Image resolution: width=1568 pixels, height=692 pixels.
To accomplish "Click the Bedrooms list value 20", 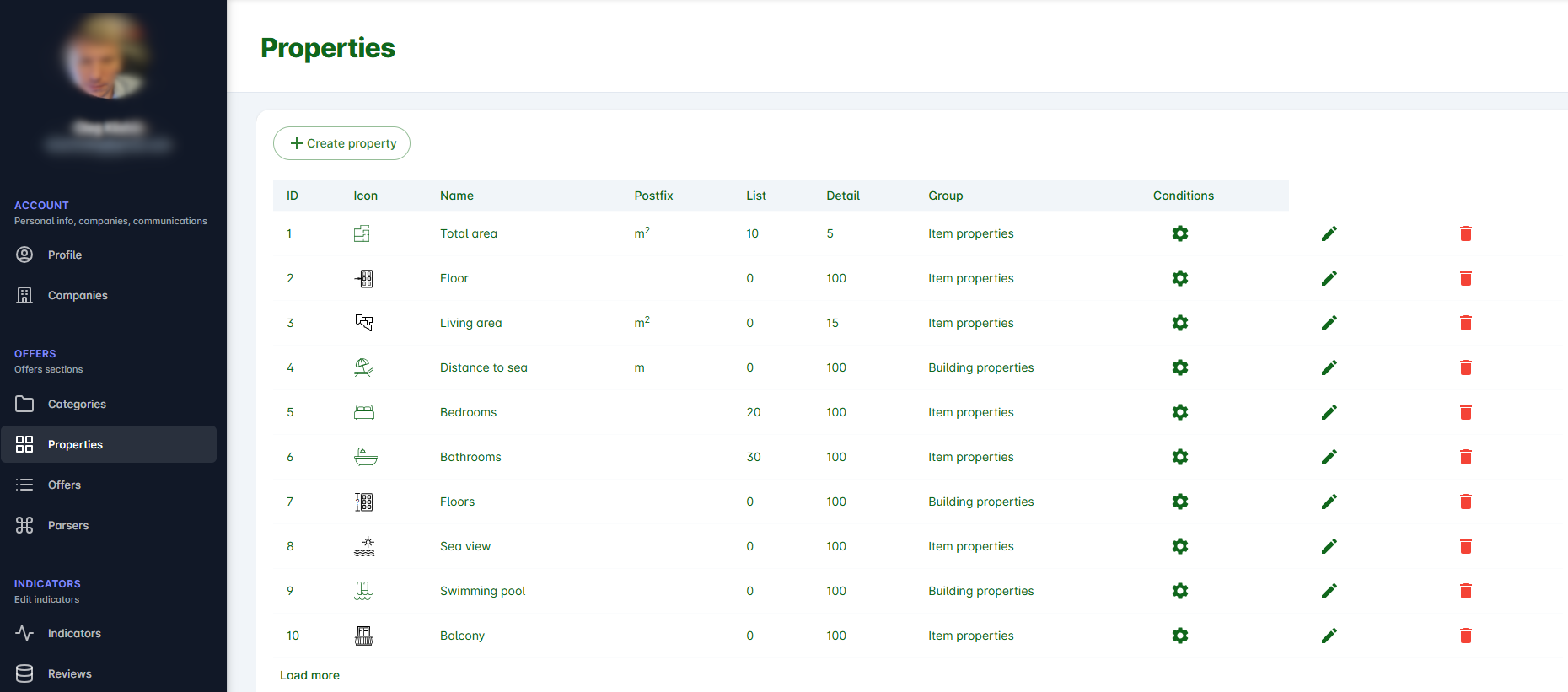I will [x=754, y=412].
